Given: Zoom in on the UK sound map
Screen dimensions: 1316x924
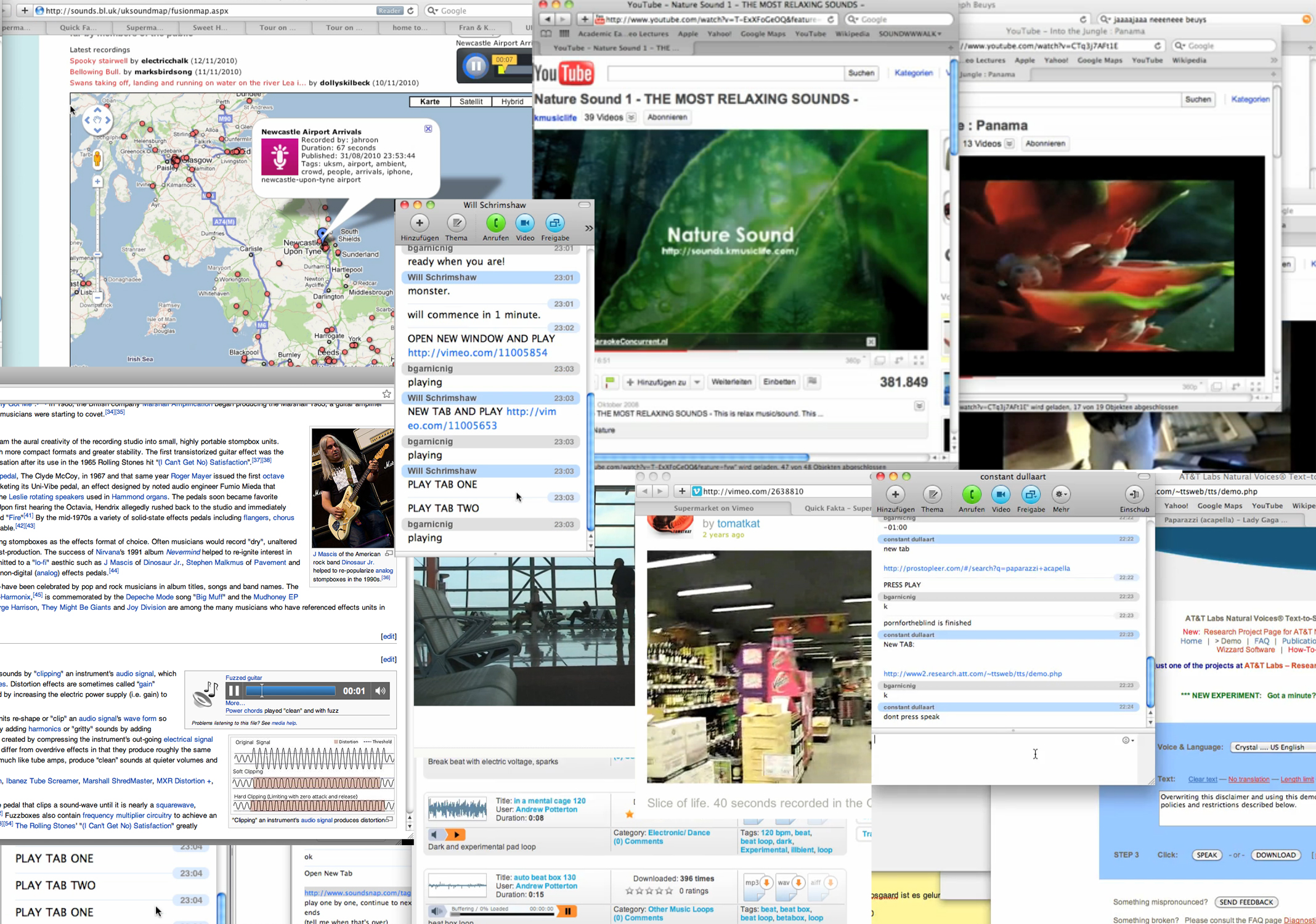Looking at the screenshot, I should click(x=97, y=182).
